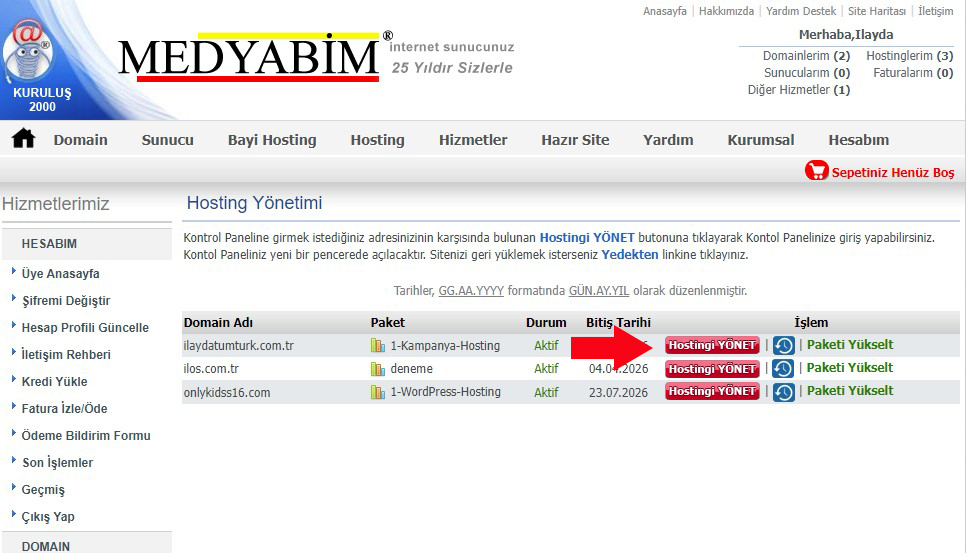Open the Sunucu menu
The height and width of the screenshot is (553, 966).
pyautogui.click(x=168, y=140)
